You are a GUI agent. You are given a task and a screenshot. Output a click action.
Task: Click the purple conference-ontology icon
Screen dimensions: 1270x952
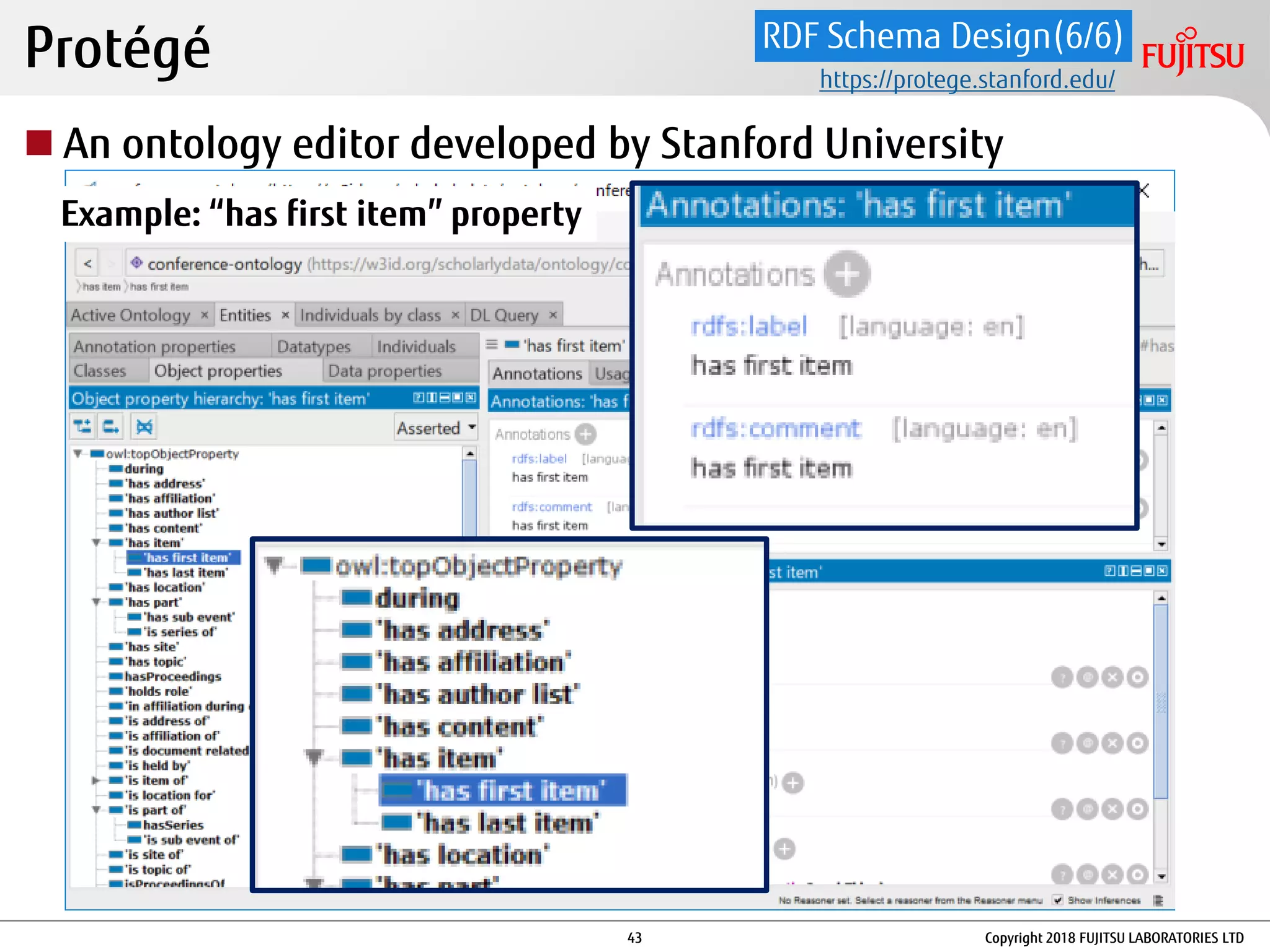pos(136,263)
